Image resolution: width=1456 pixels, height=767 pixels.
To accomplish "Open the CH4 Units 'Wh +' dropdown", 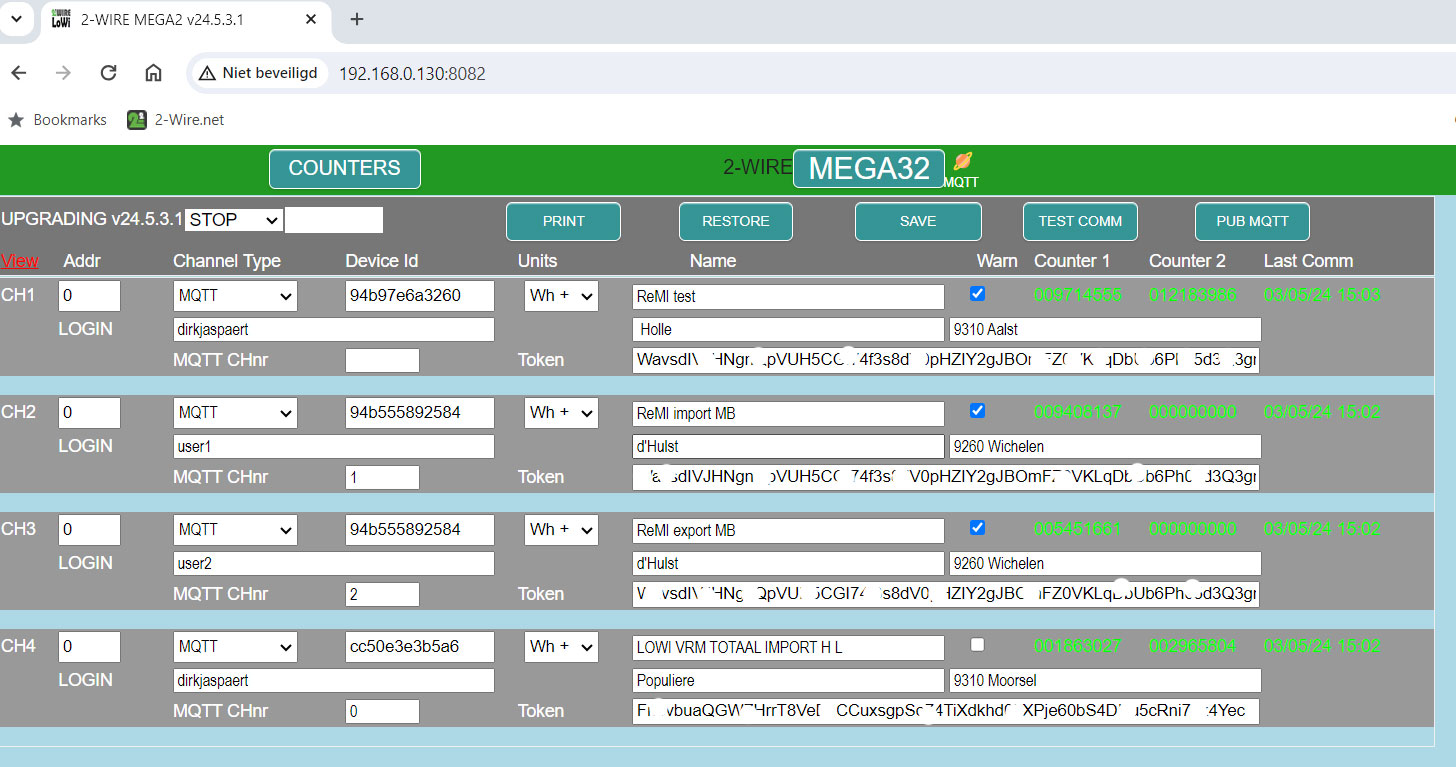I will pos(561,646).
